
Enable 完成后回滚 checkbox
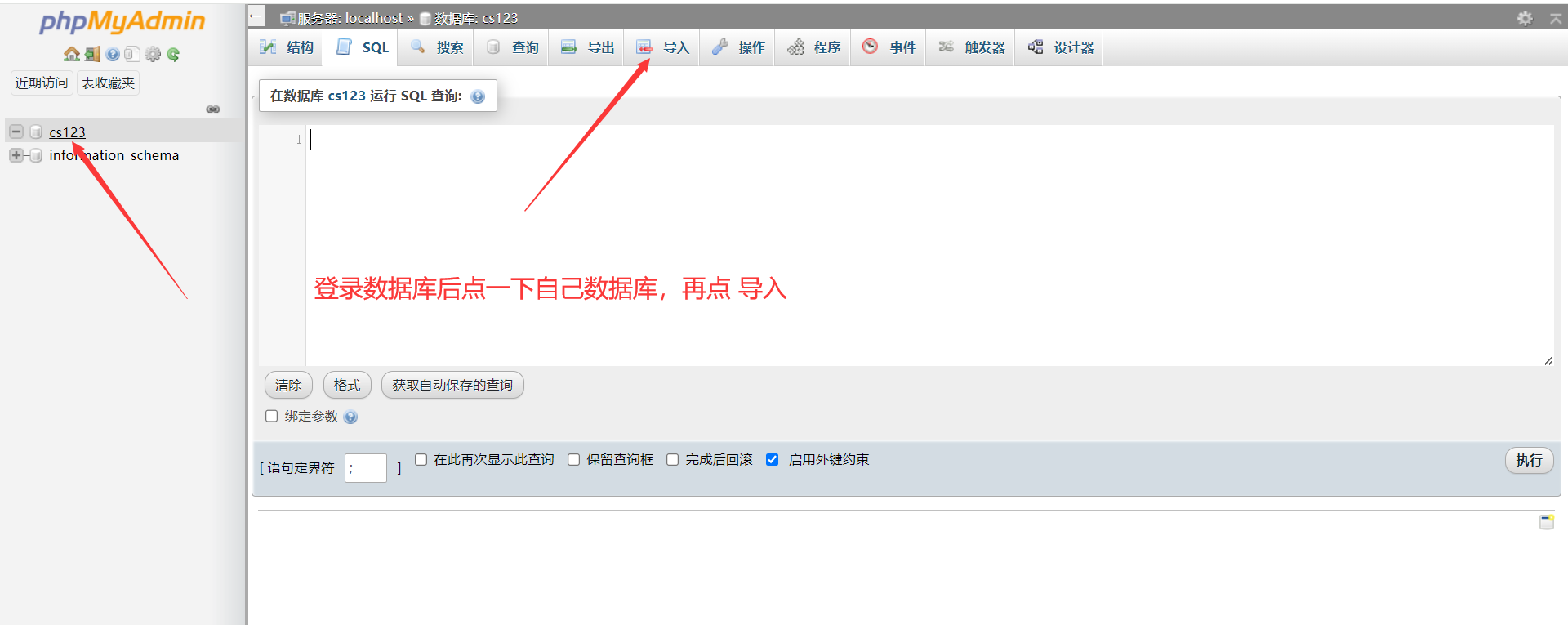673,459
